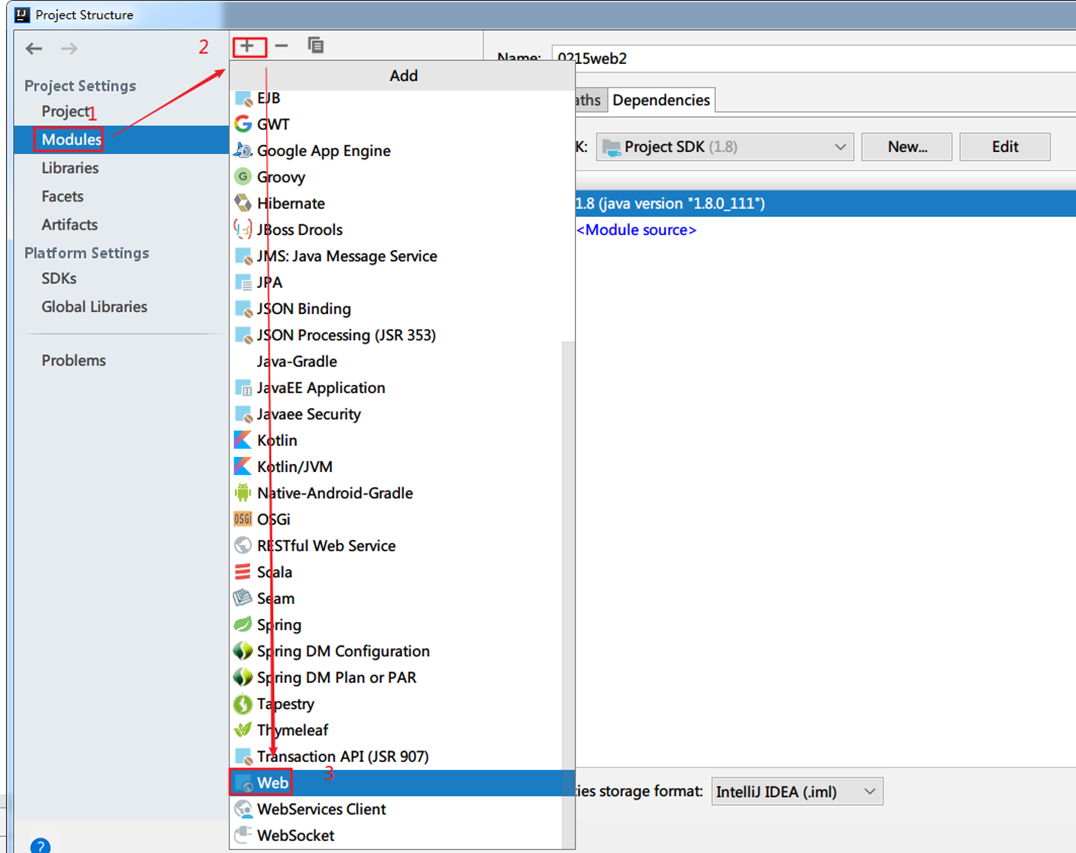Click the Spring leaf icon
Viewport: 1076px width, 853px height.
[243, 624]
